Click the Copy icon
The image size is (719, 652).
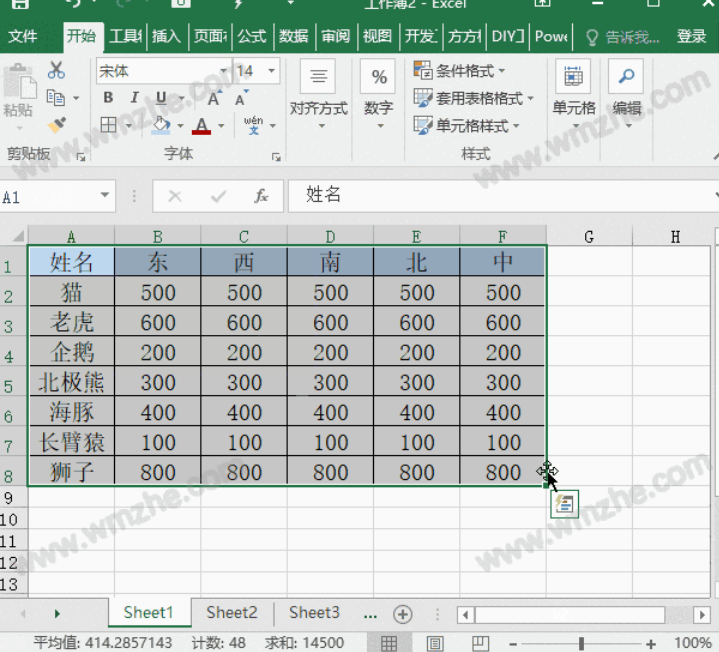[56, 98]
